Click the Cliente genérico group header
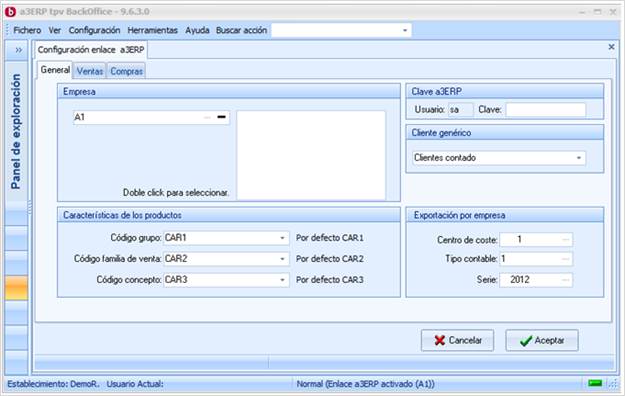The height and width of the screenshot is (396, 625). (x=505, y=133)
